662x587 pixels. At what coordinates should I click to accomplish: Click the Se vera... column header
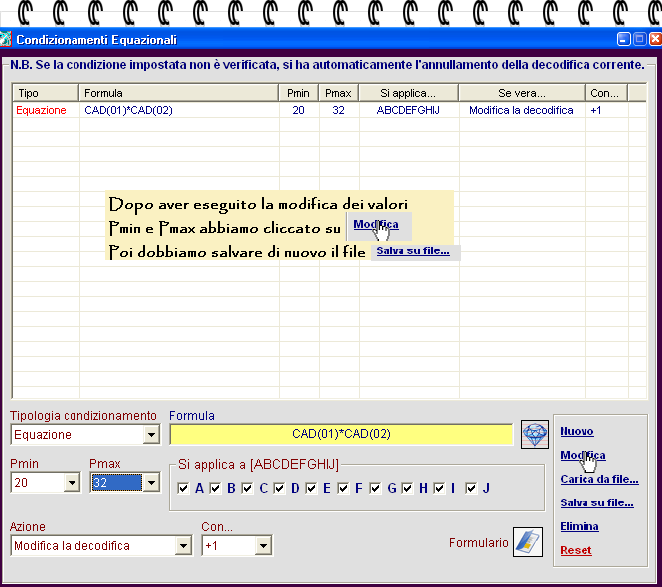[x=522, y=93]
